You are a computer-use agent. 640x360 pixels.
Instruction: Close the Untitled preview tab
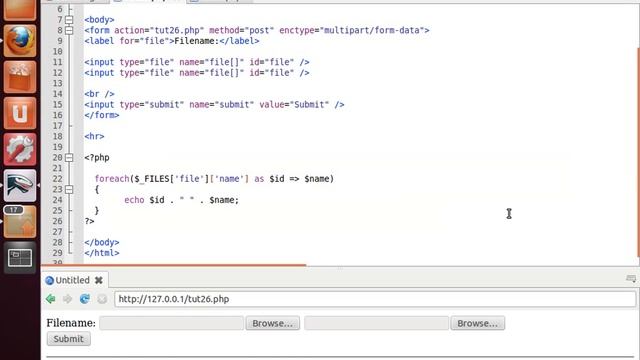click(99, 280)
